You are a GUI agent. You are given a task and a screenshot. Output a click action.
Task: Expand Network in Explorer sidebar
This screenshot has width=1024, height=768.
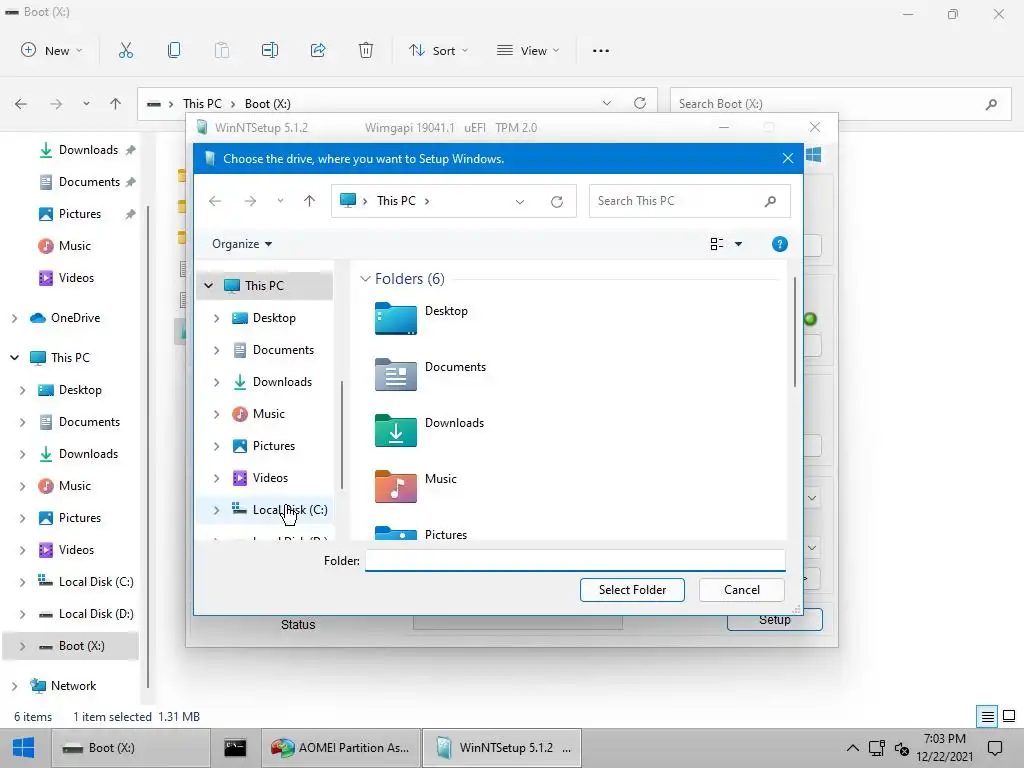(14, 686)
